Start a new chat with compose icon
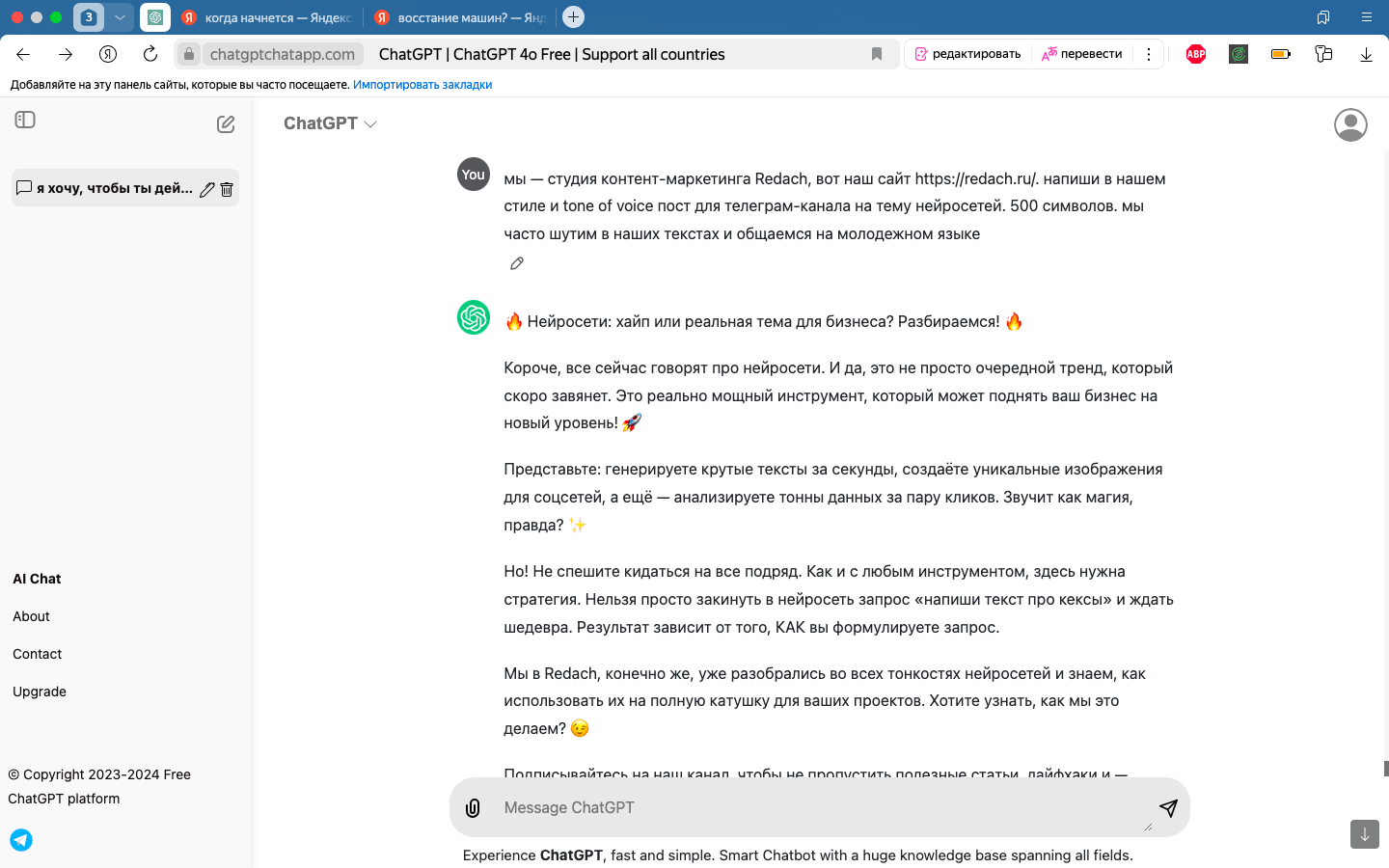Screen dimensions: 1389x868 coord(226,123)
